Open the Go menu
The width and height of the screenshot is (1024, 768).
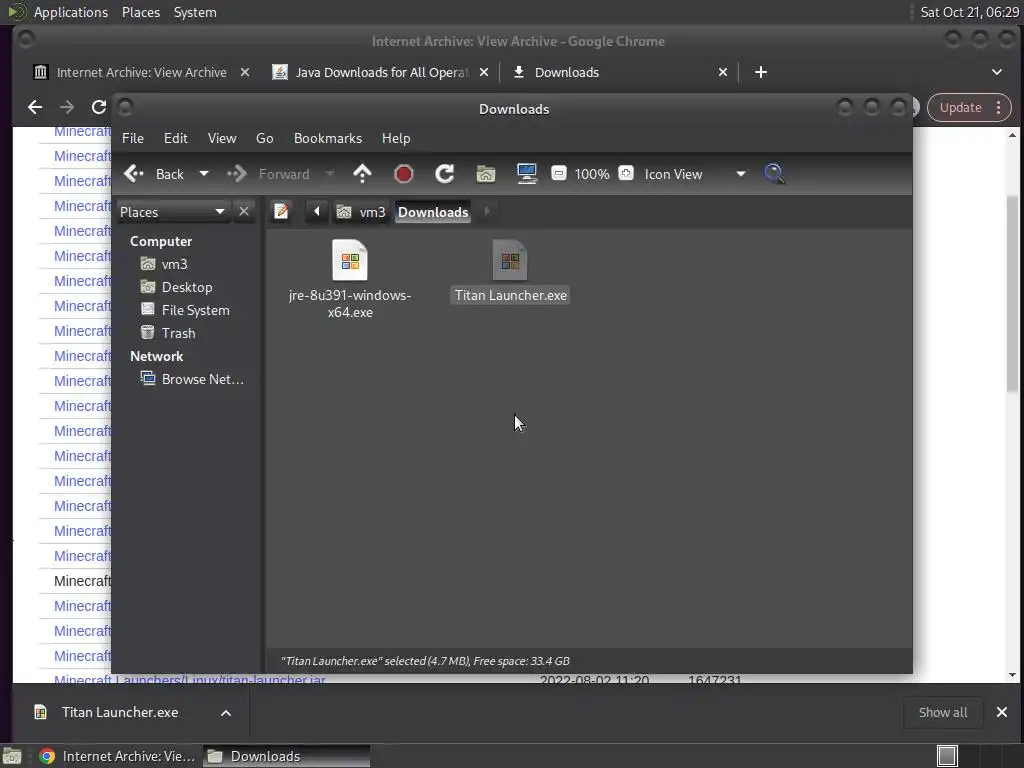(x=264, y=138)
